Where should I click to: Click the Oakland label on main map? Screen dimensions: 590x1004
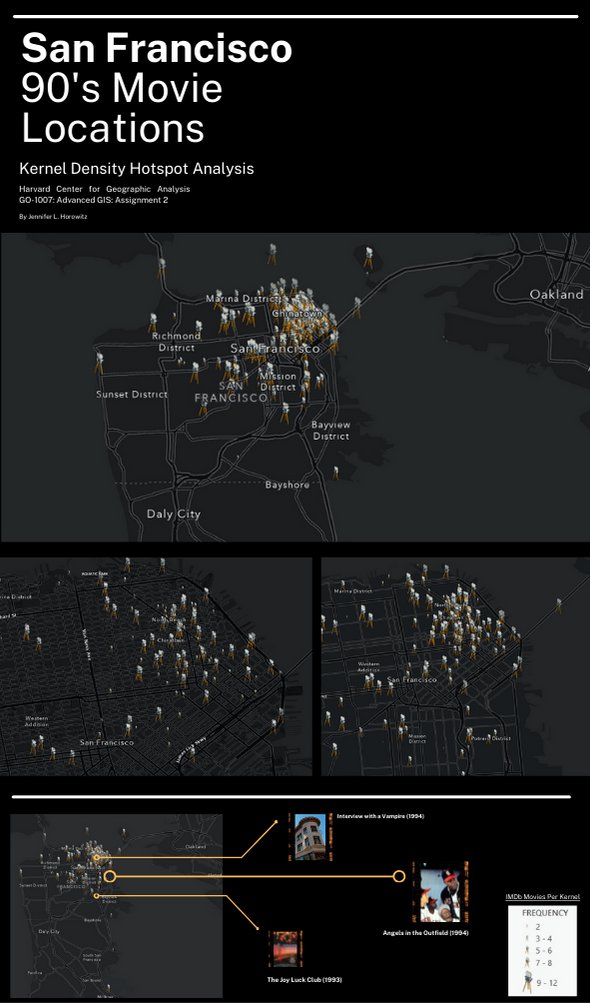(556, 295)
